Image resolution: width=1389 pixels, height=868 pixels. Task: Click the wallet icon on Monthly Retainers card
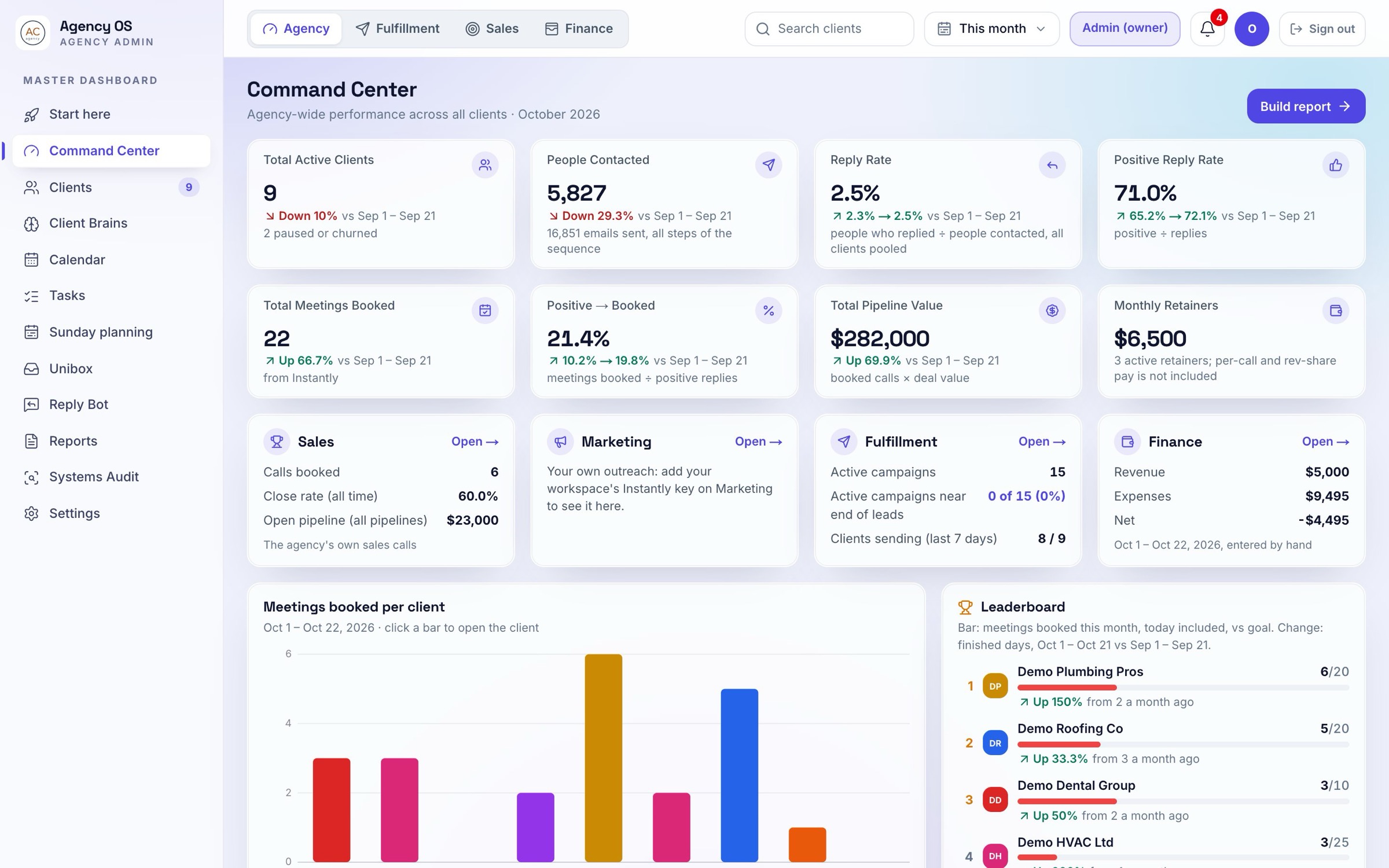point(1336,311)
